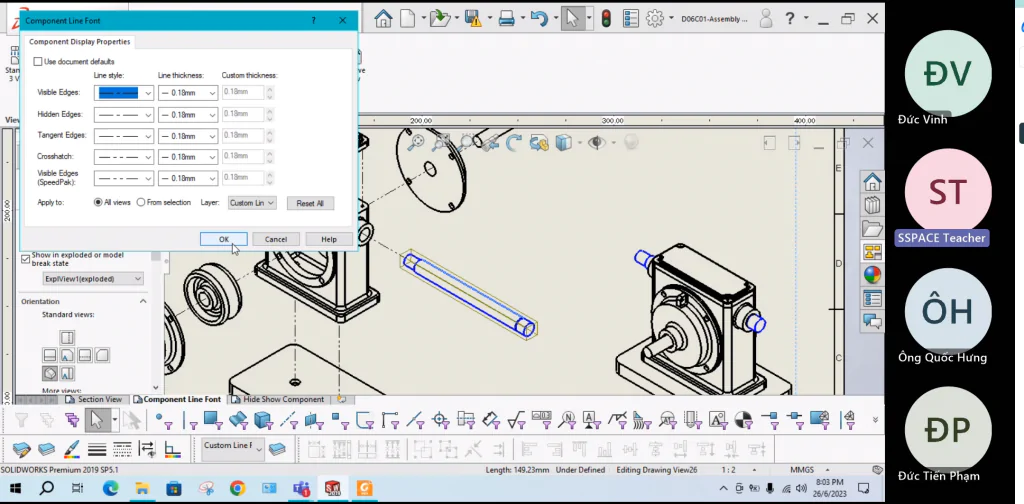Open the Crosshatch line thickness dropdown

coord(188,157)
